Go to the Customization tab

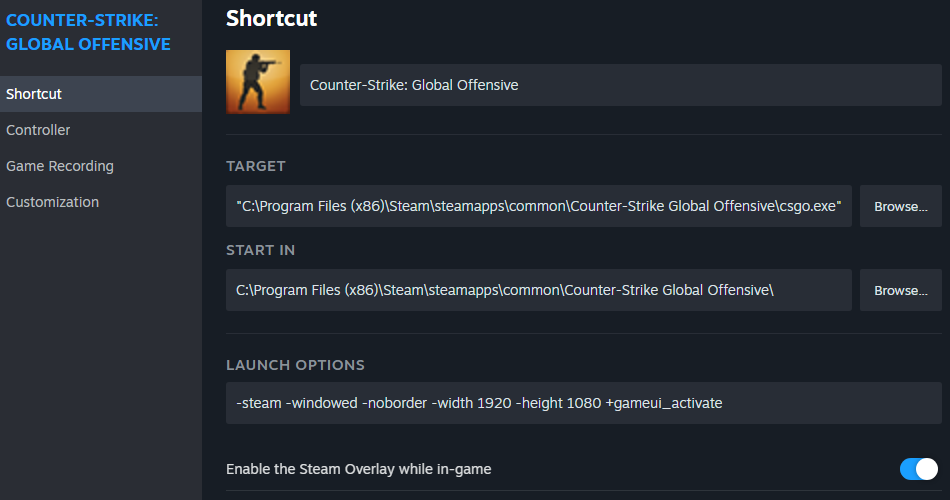coord(52,202)
